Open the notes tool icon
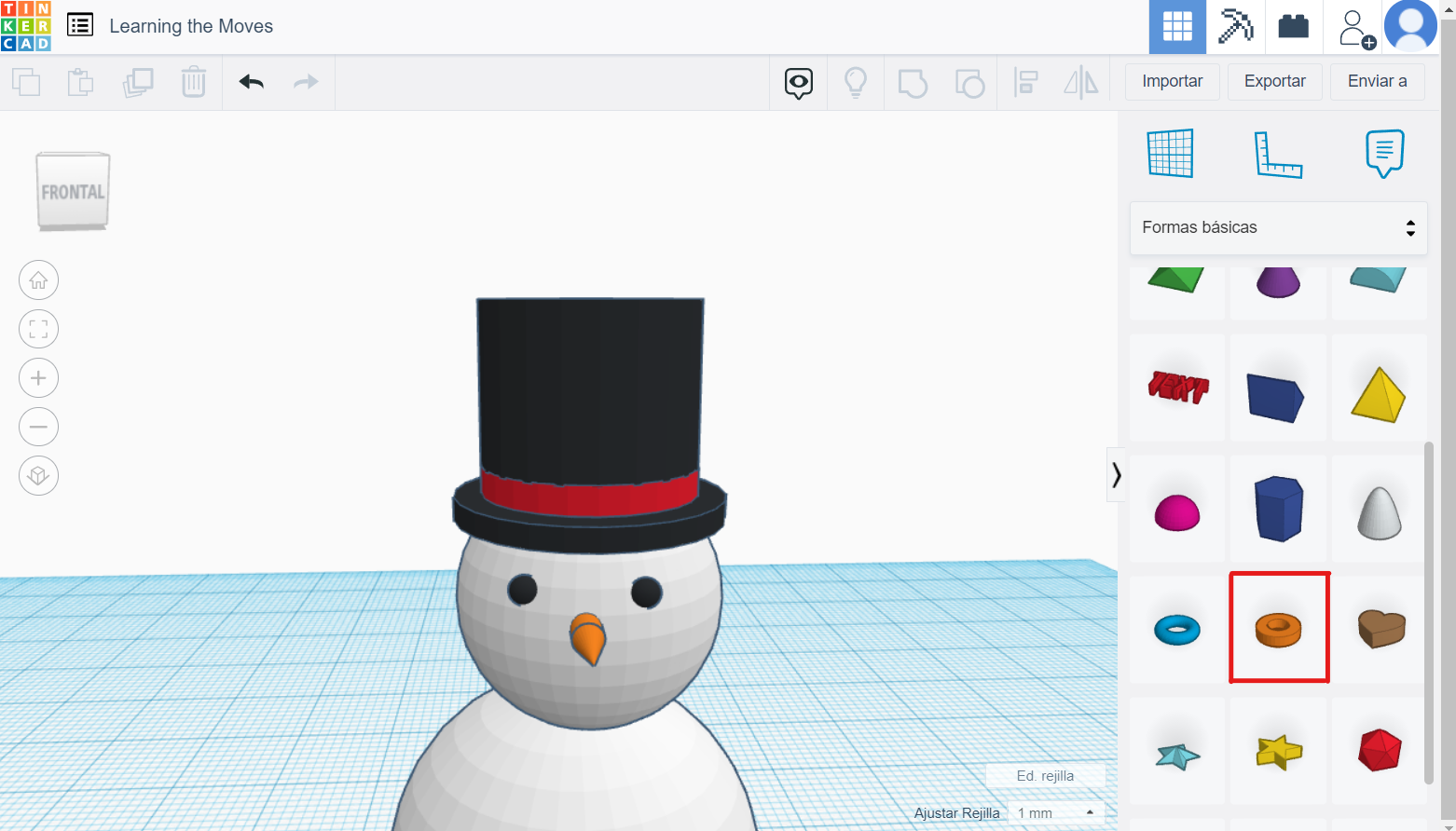 point(1385,154)
